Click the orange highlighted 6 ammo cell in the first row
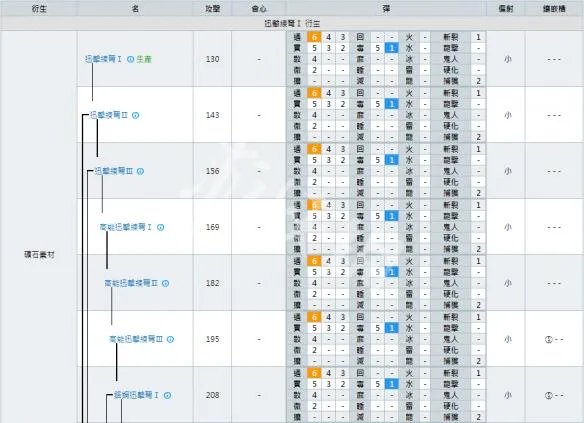Viewport: 584px width, 423px height. (x=314, y=37)
